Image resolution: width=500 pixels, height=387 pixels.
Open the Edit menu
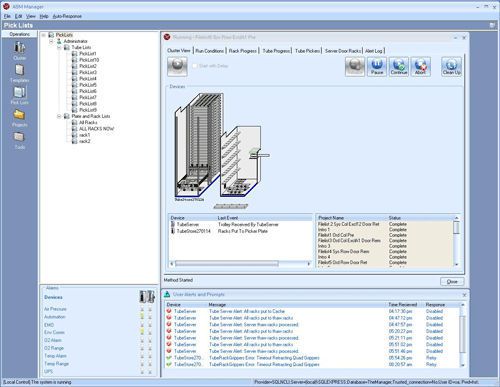[18, 16]
